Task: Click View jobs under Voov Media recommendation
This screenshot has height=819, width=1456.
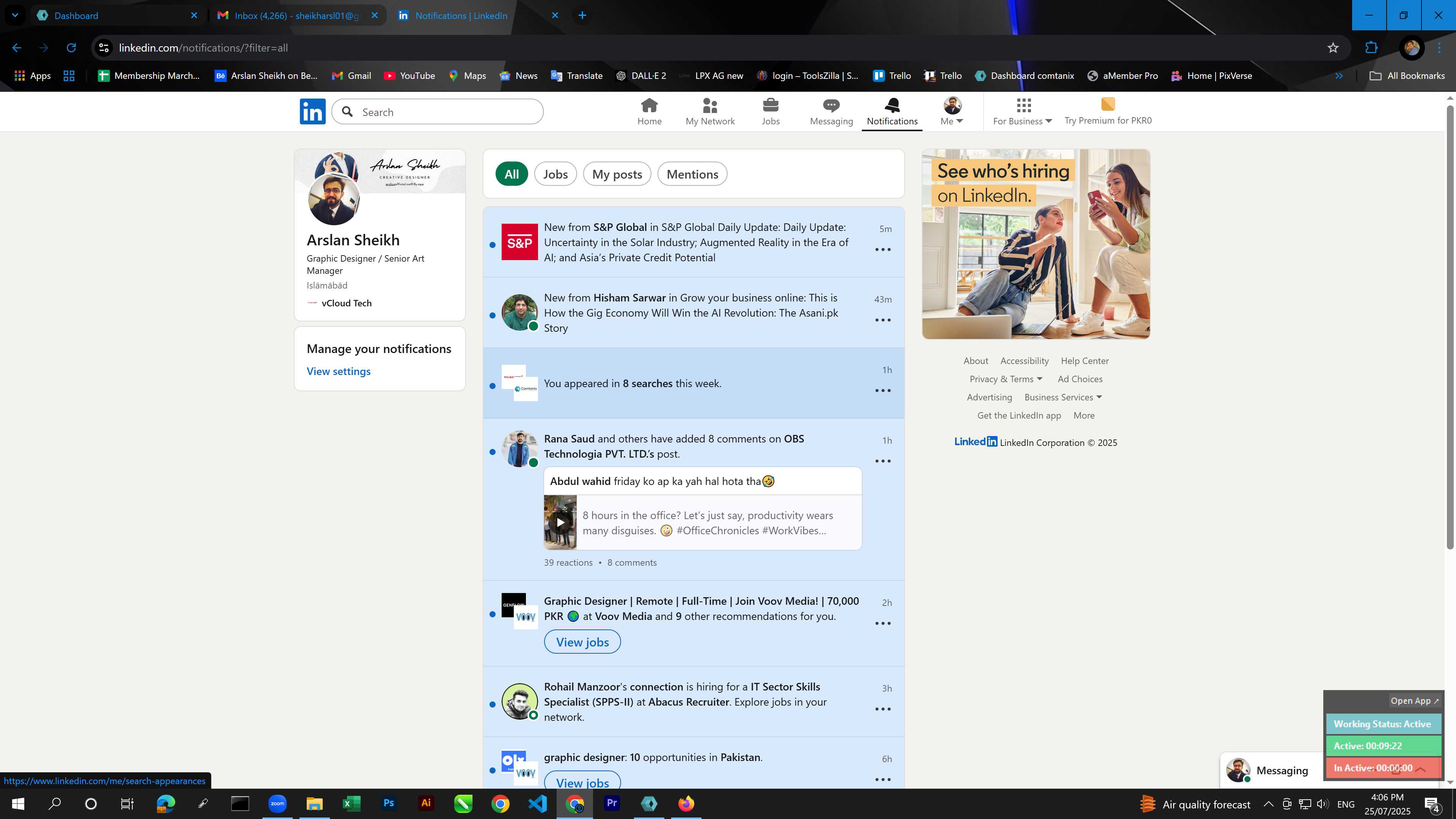Action: (x=582, y=642)
